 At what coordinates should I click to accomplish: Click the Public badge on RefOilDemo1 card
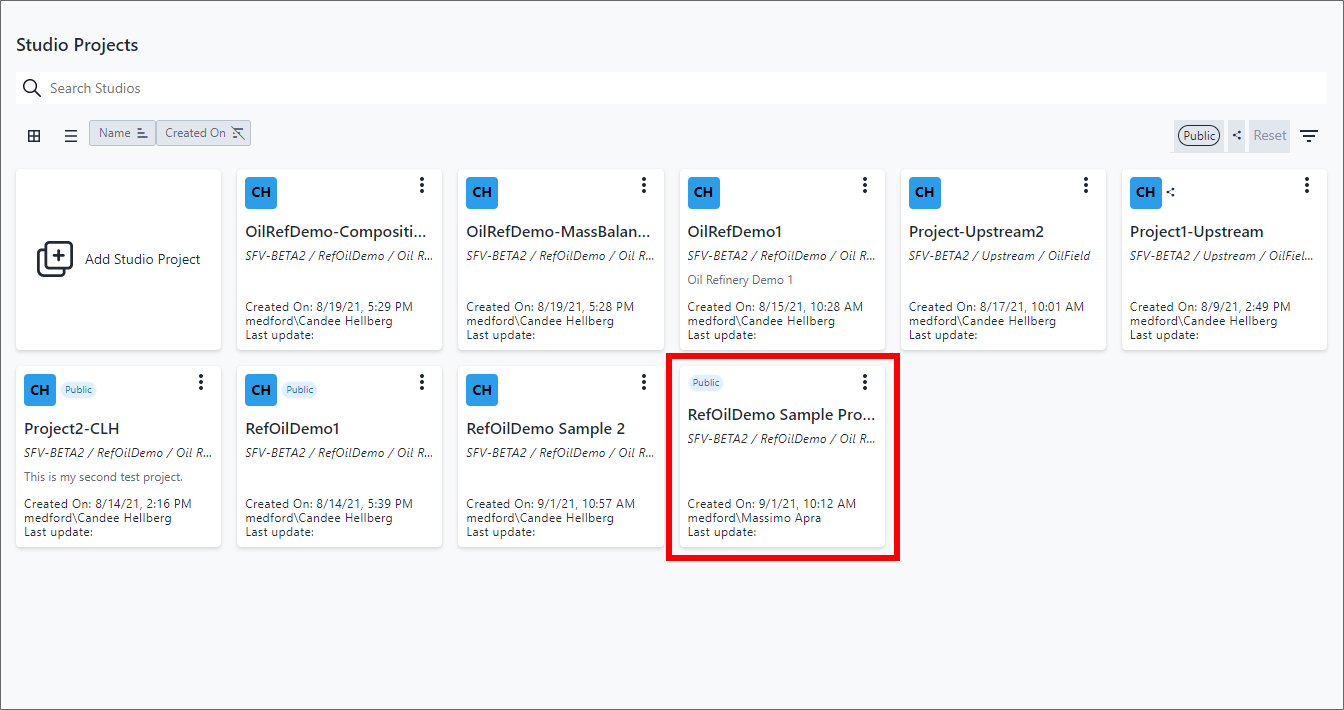(x=299, y=390)
